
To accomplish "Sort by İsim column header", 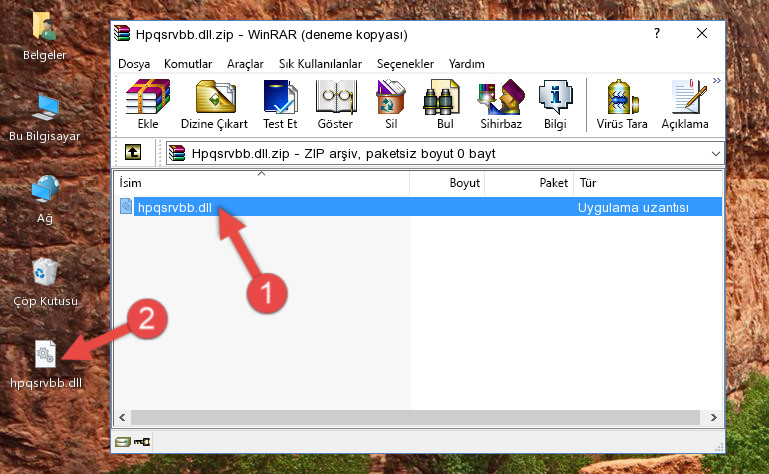I will [x=262, y=183].
